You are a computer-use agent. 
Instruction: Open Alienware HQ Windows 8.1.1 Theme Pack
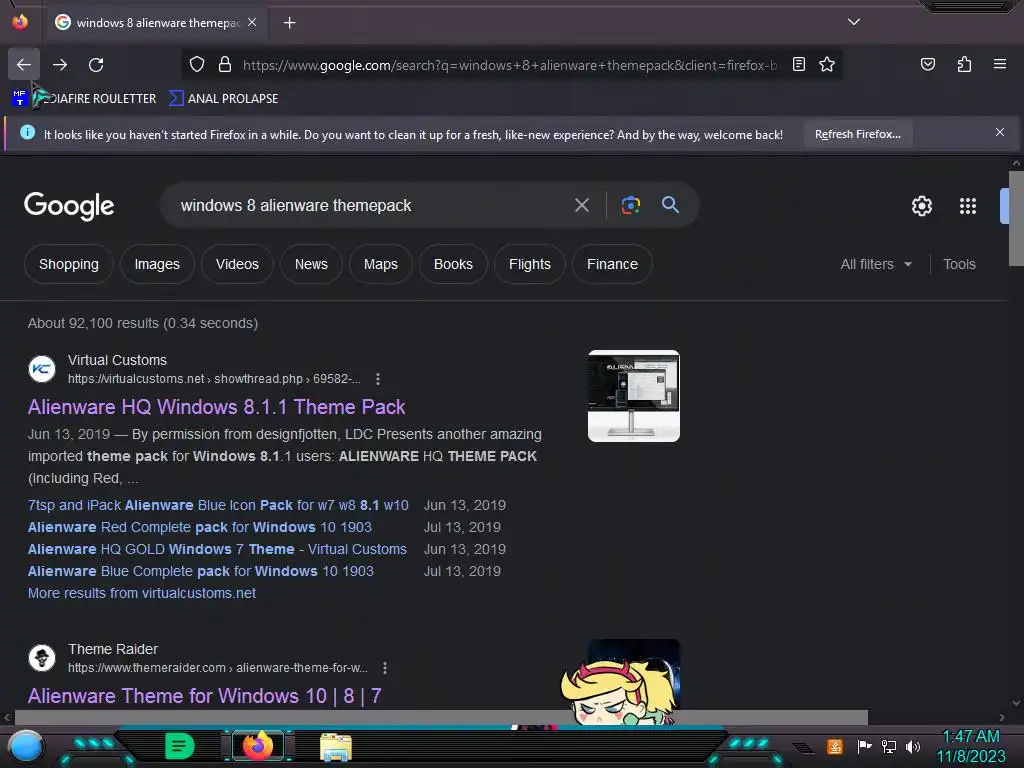point(216,407)
